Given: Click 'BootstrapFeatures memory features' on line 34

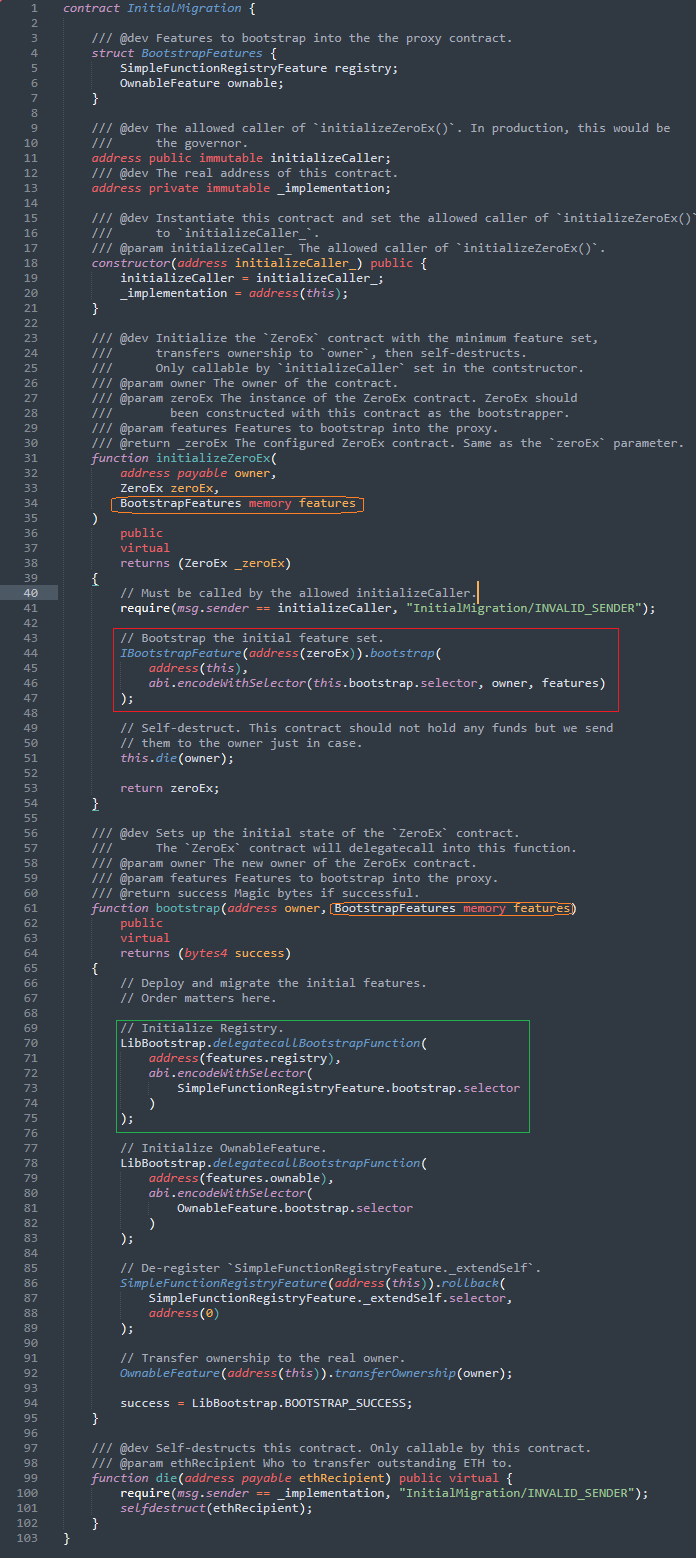Looking at the screenshot, I should point(238,503).
